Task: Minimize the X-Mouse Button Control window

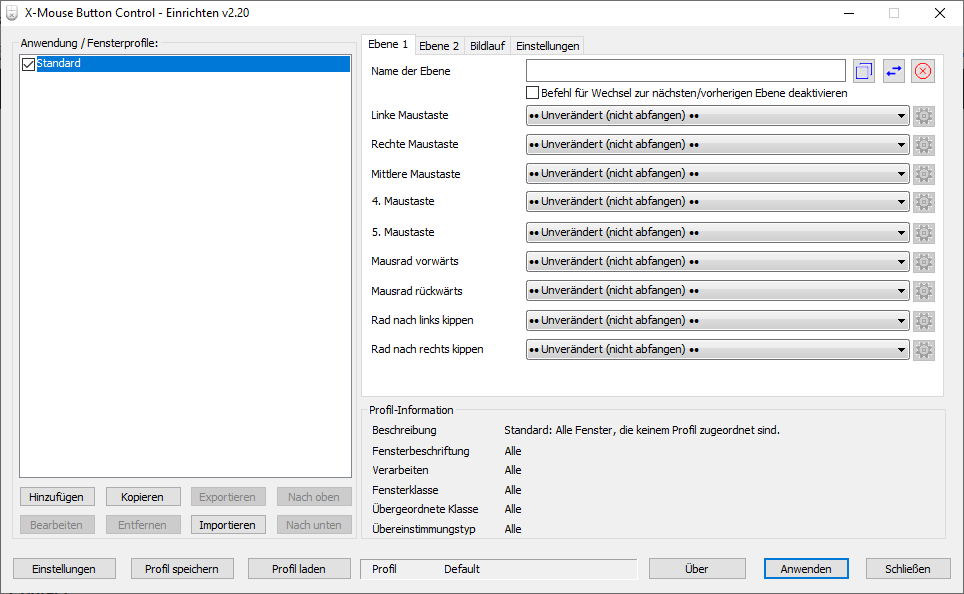Action: (849, 13)
